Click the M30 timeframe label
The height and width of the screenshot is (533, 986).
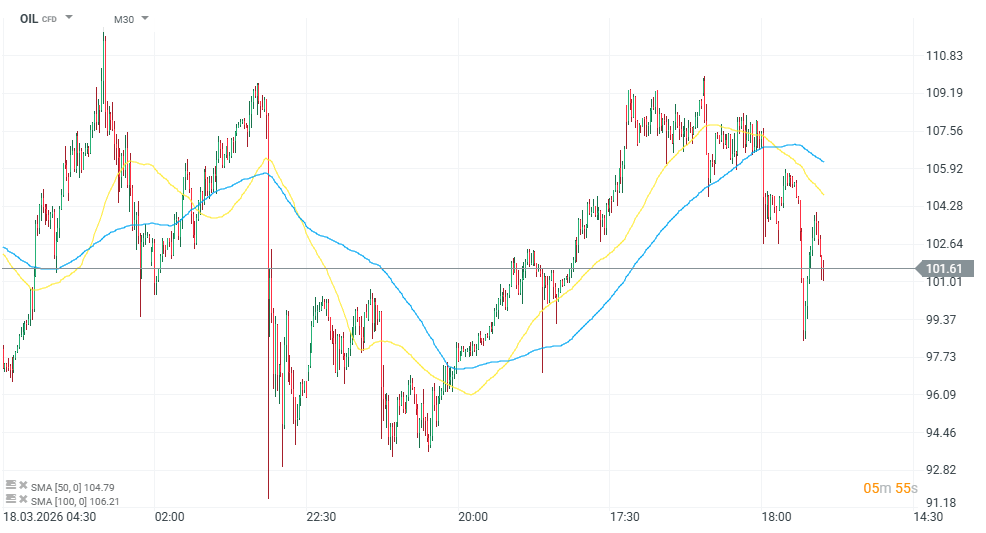coord(123,19)
